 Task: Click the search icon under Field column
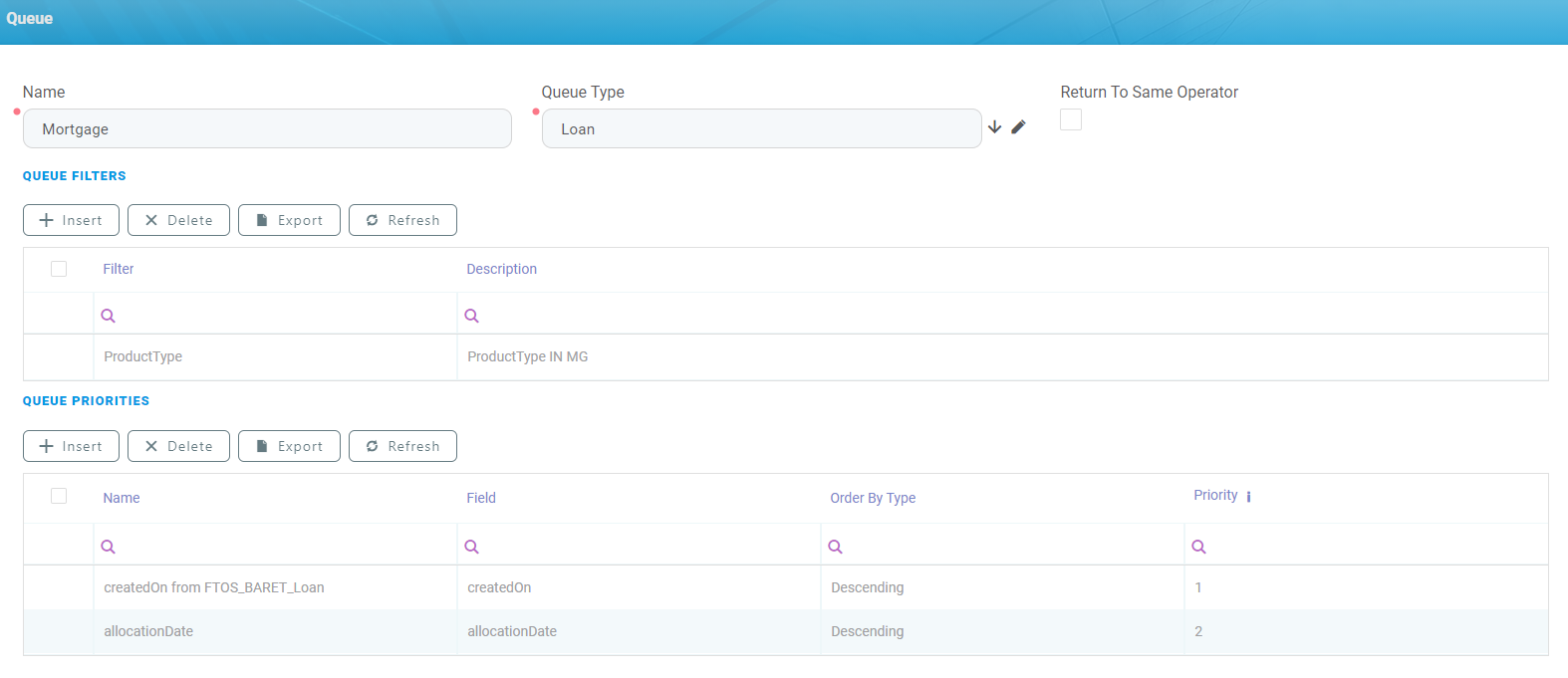pos(472,547)
